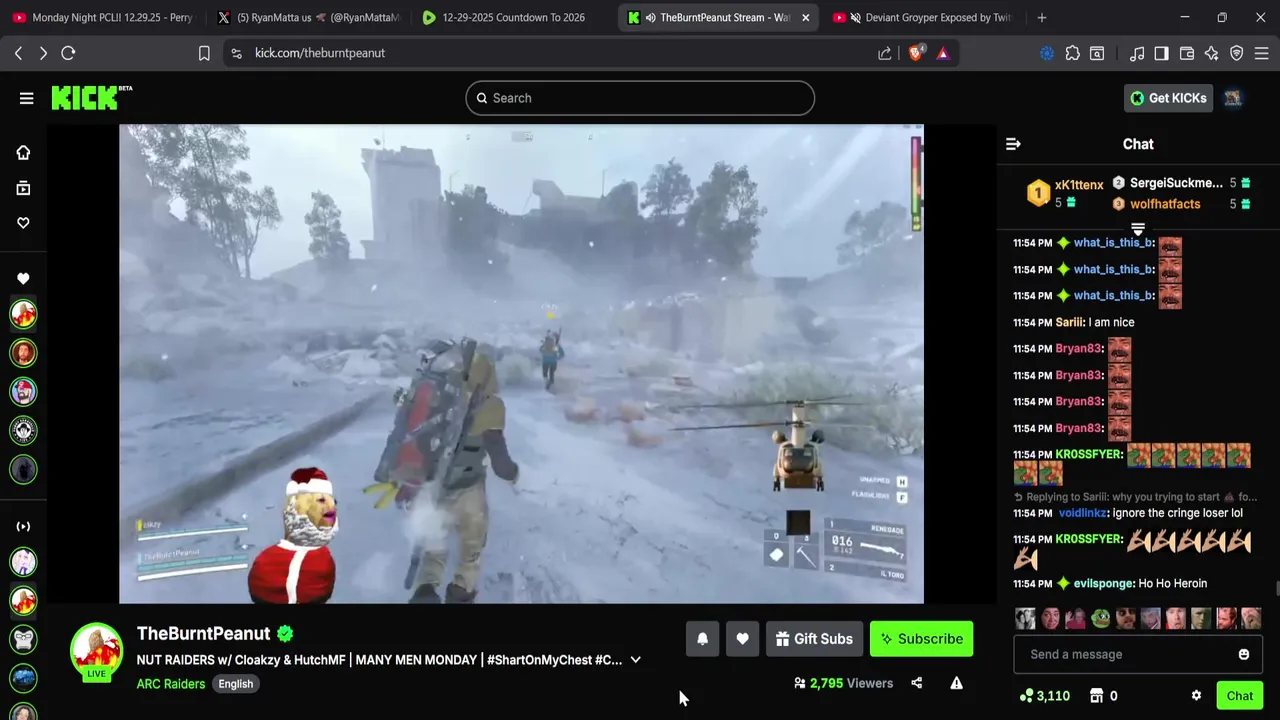This screenshot has width=1280, height=720.
Task: Click the username evilsponge in the chat
Action: coord(1103,583)
